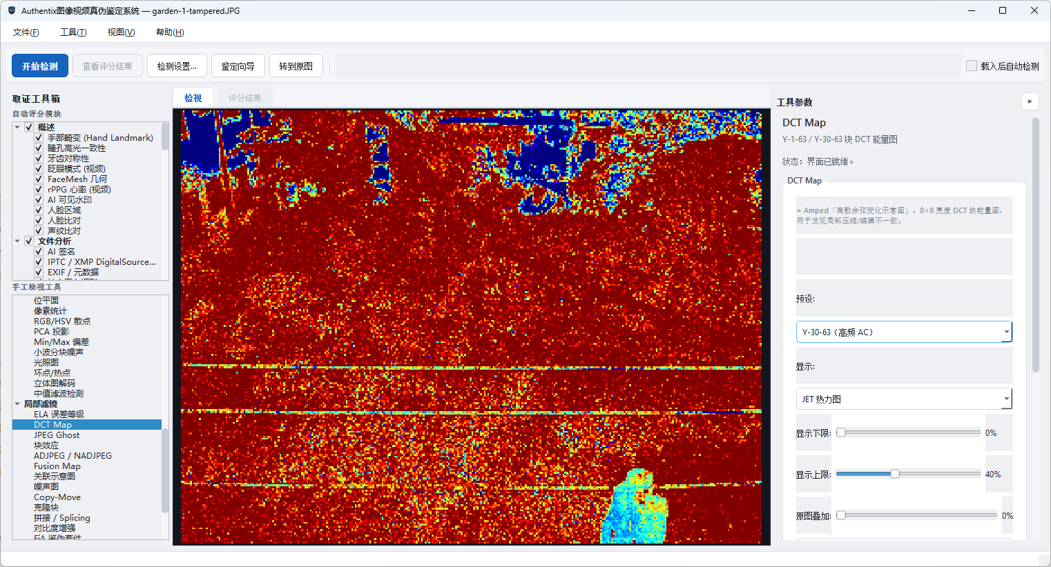1051x567 pixels.
Task: Launch the 鉴定向导 button
Action: pyautogui.click(x=238, y=66)
